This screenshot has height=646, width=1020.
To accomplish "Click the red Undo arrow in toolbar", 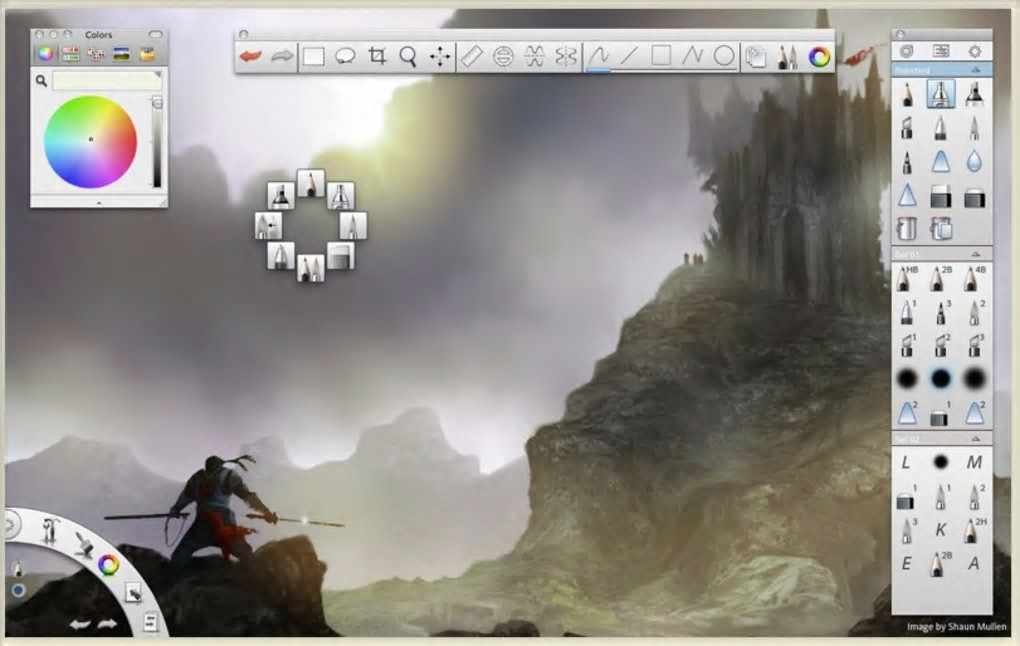I will coord(250,57).
